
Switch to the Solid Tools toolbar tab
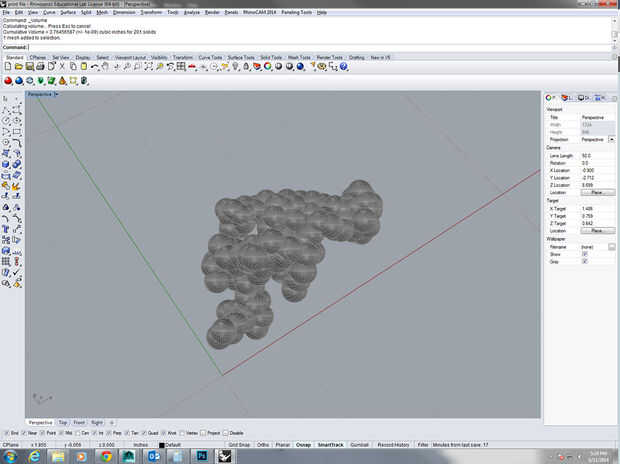point(271,58)
